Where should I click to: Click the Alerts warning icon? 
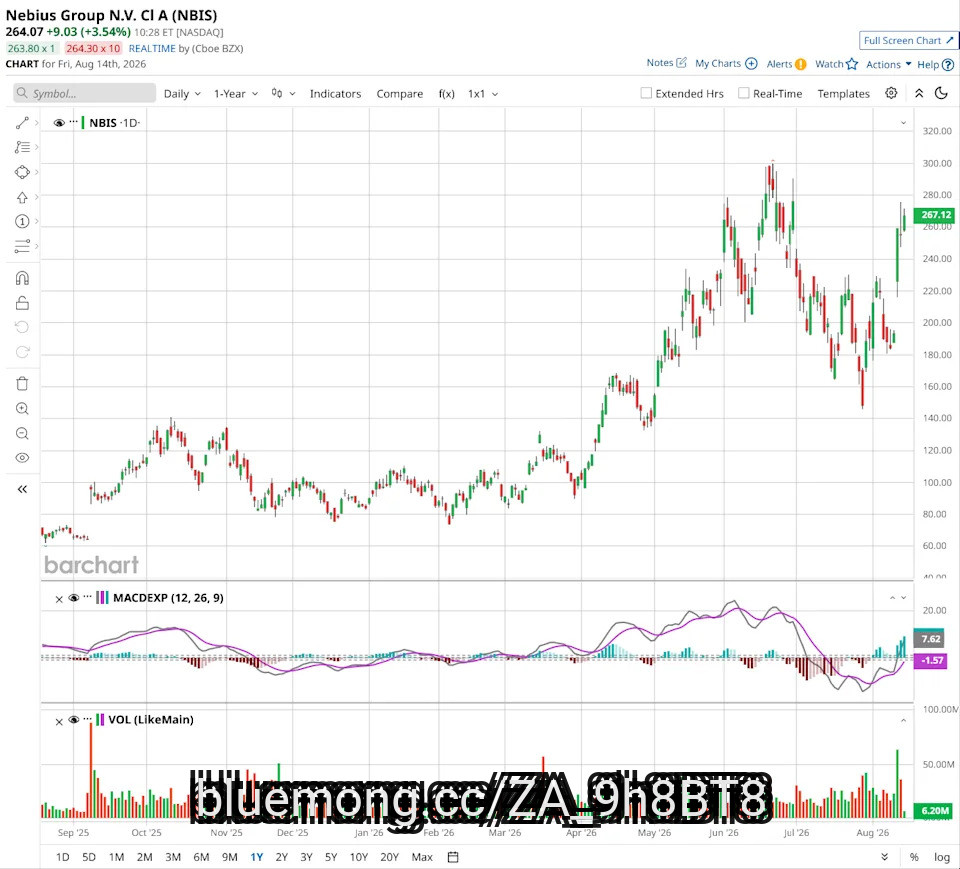(x=801, y=64)
